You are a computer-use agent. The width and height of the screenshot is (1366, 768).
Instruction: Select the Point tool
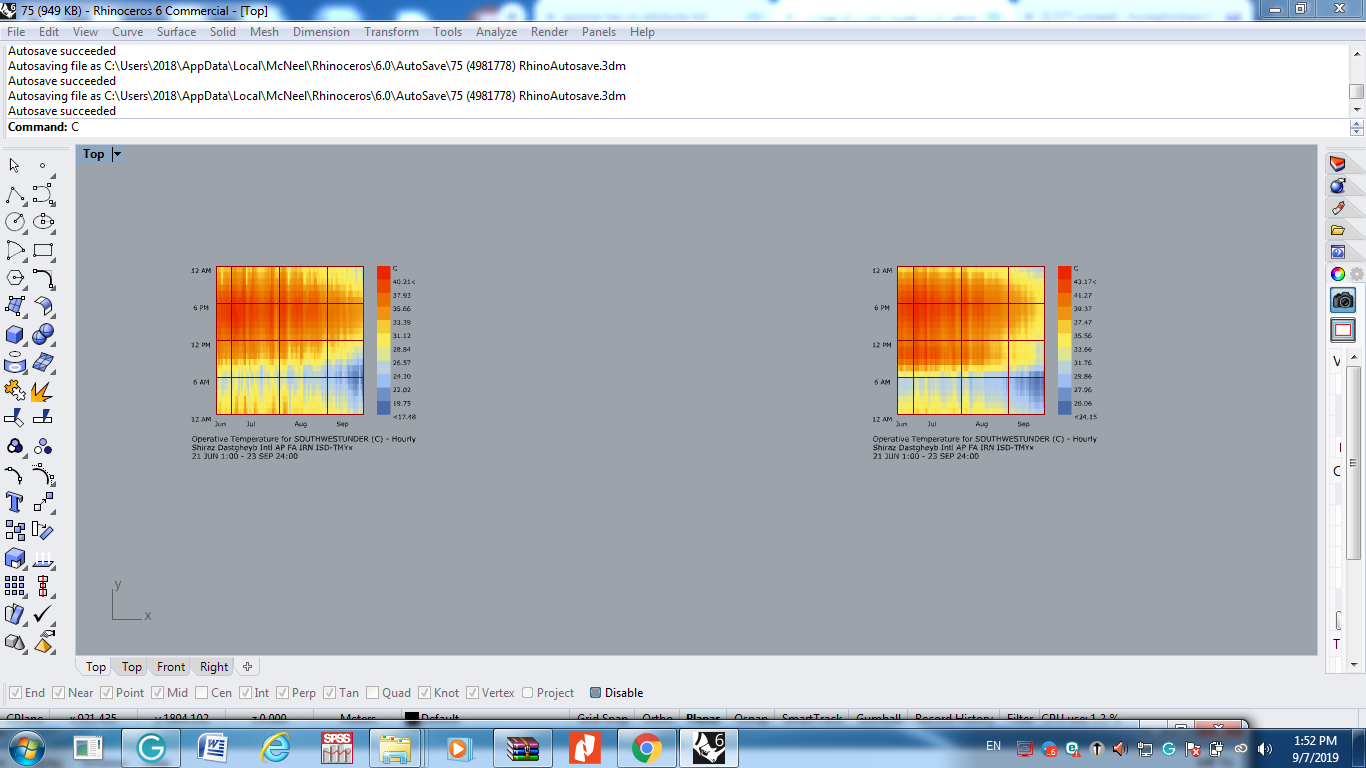coord(43,166)
